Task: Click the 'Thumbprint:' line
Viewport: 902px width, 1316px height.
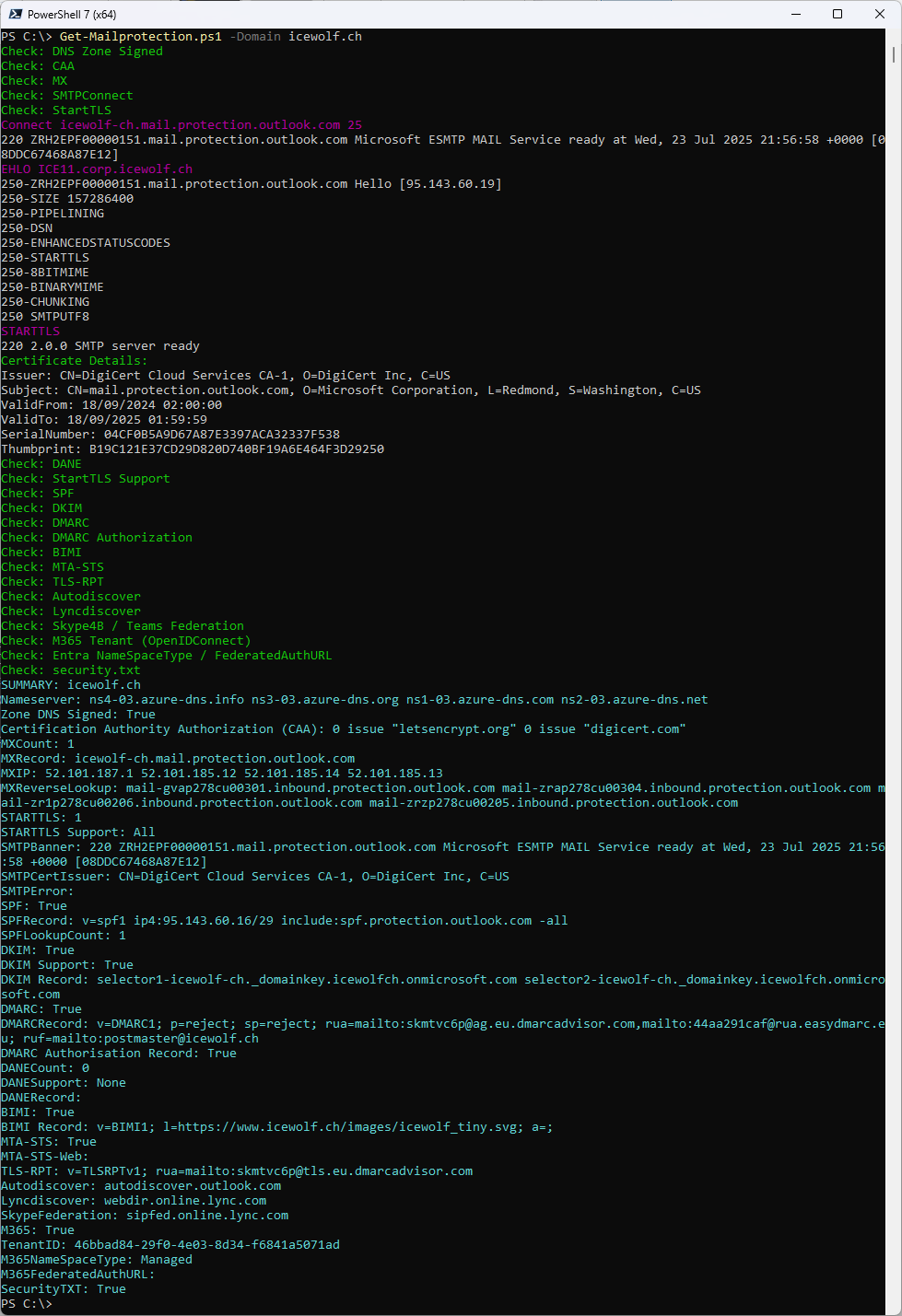Action: click(193, 449)
